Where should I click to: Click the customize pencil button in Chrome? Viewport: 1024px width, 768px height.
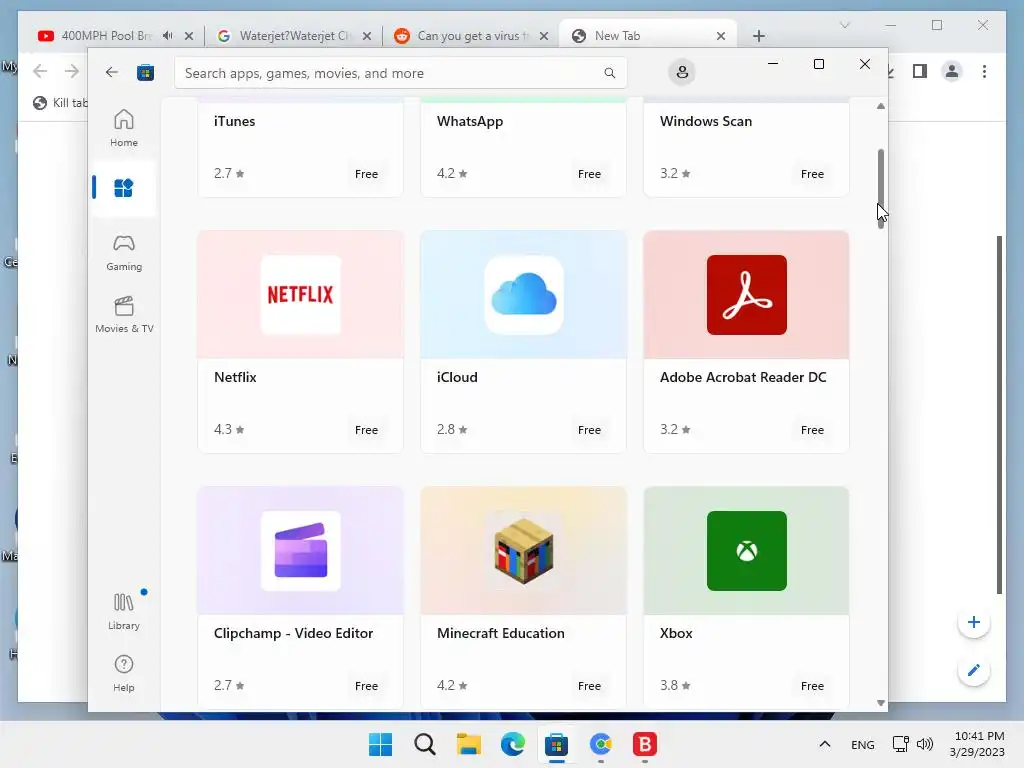click(x=974, y=670)
